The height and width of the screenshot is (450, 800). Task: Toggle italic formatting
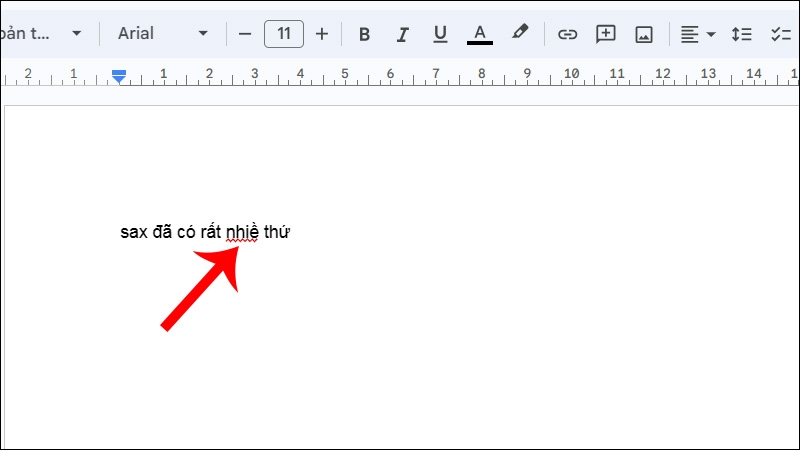click(402, 34)
